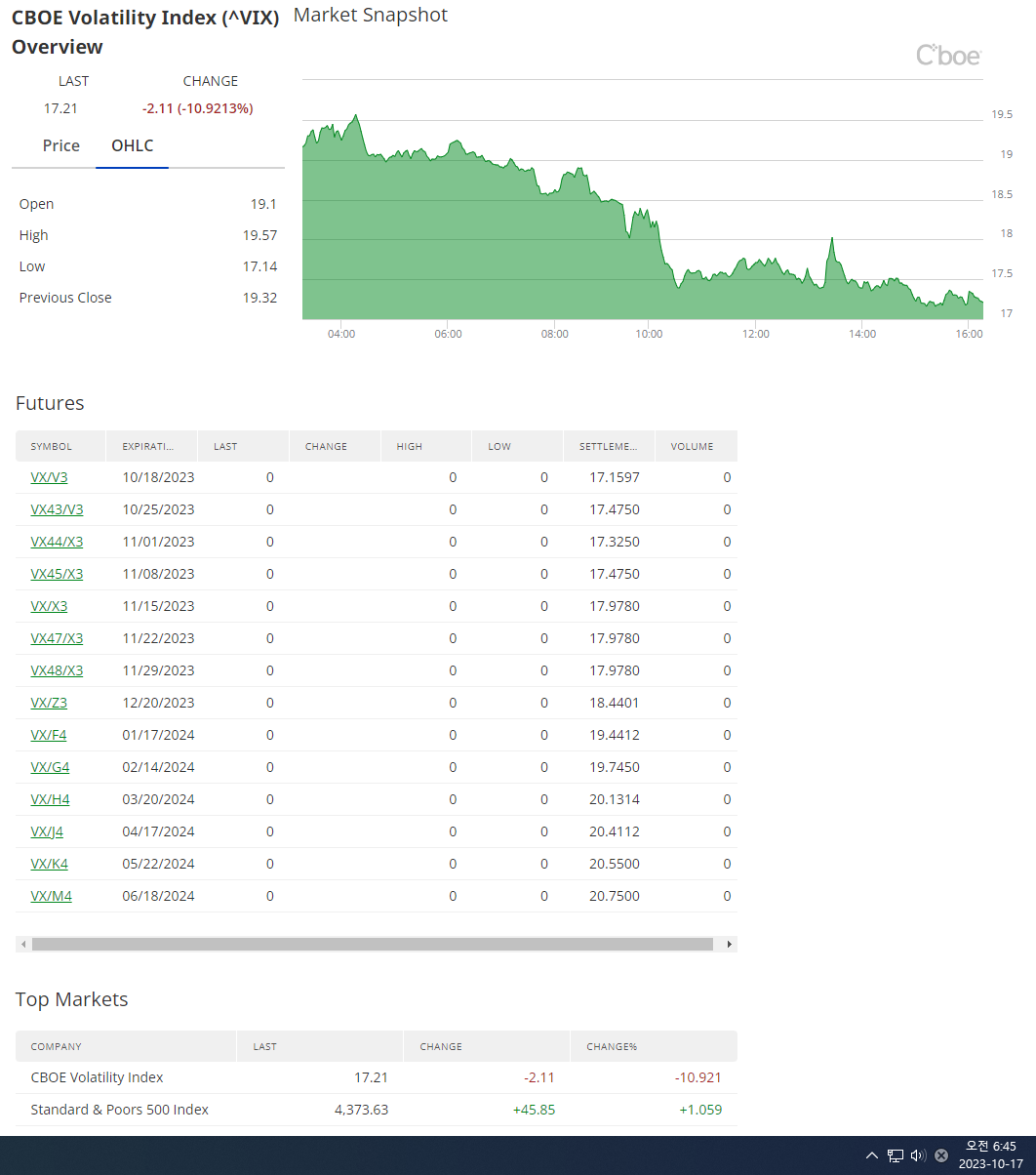Sort Top Markets by COMPANY header
The width and height of the screenshot is (1036, 1175).
point(126,1046)
